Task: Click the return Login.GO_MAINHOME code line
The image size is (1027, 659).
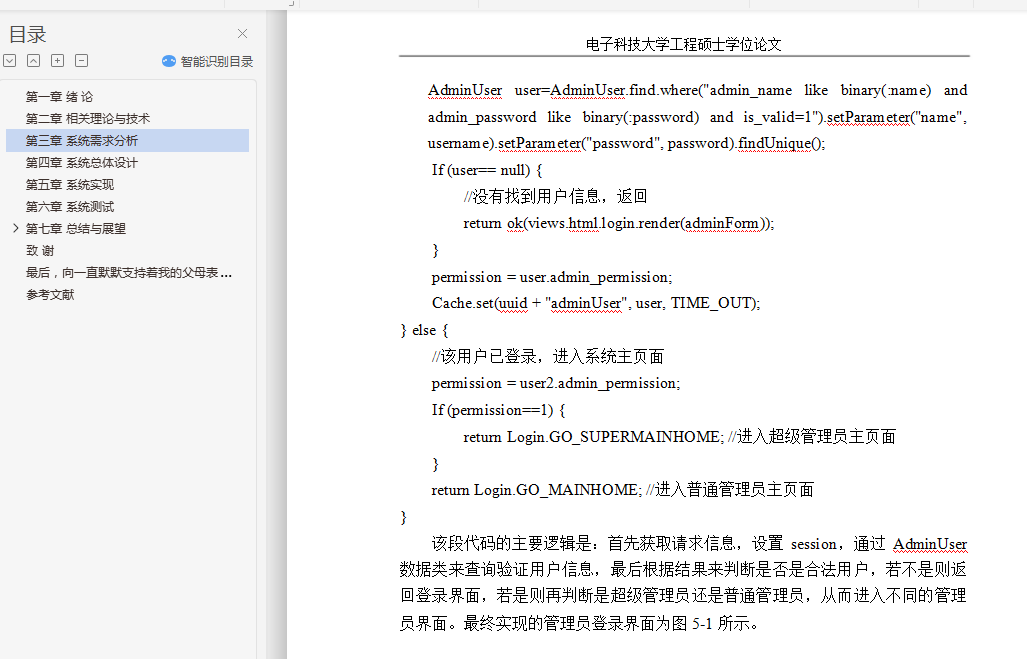Action: click(x=622, y=490)
